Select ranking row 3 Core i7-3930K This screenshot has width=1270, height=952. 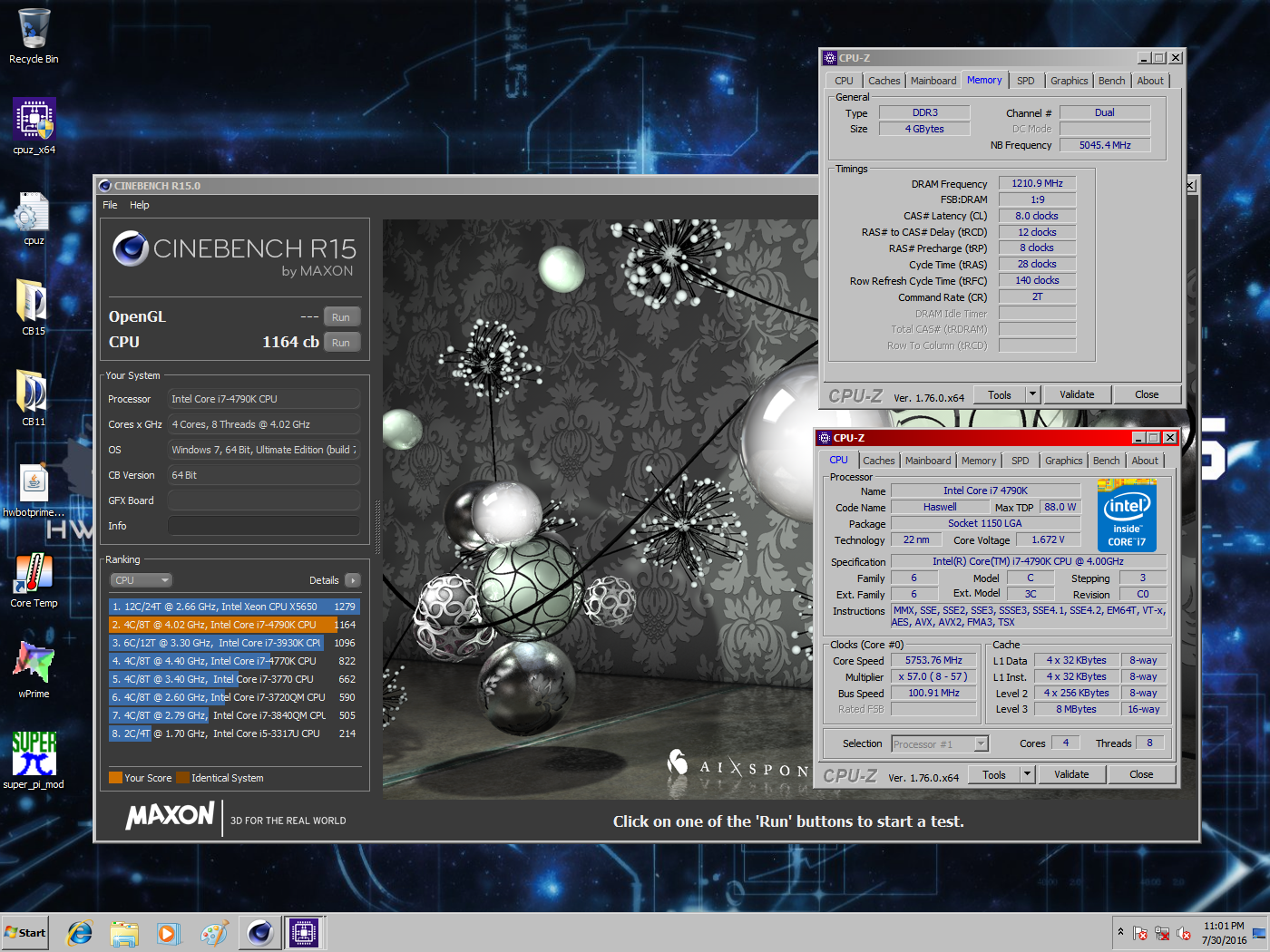[234, 643]
